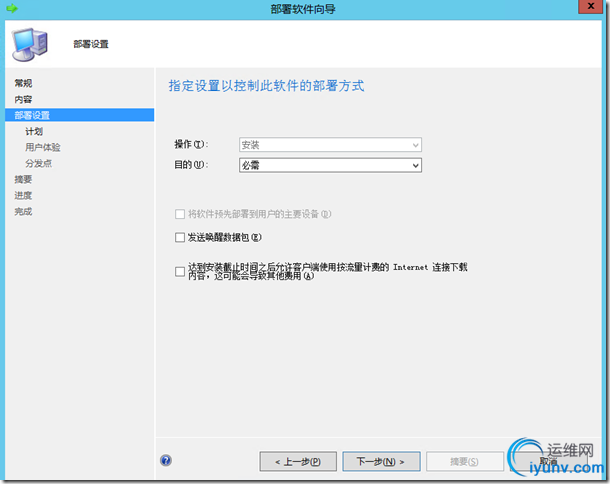
Task: Click the 目的(U): label
Action: (x=191, y=165)
